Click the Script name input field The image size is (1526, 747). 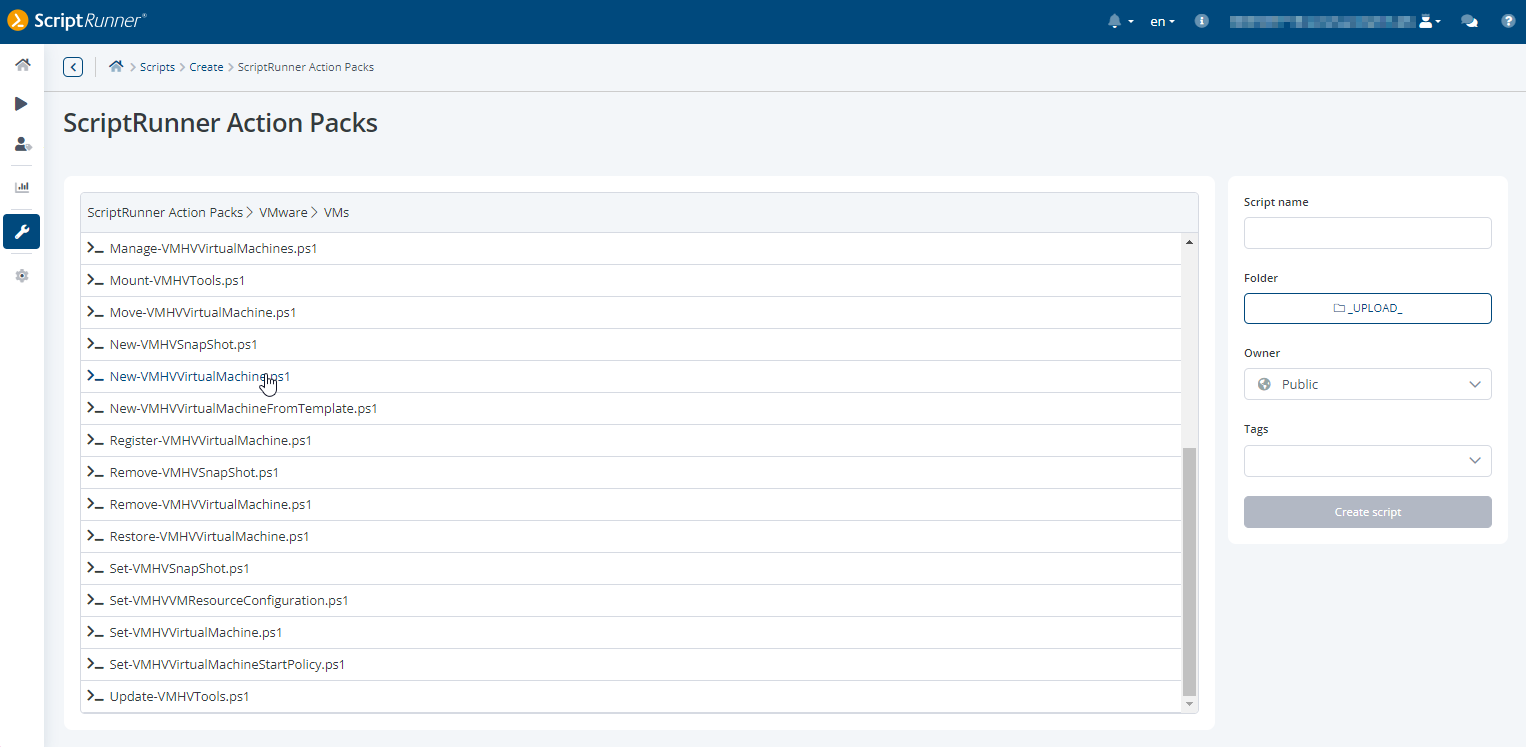pos(1367,233)
